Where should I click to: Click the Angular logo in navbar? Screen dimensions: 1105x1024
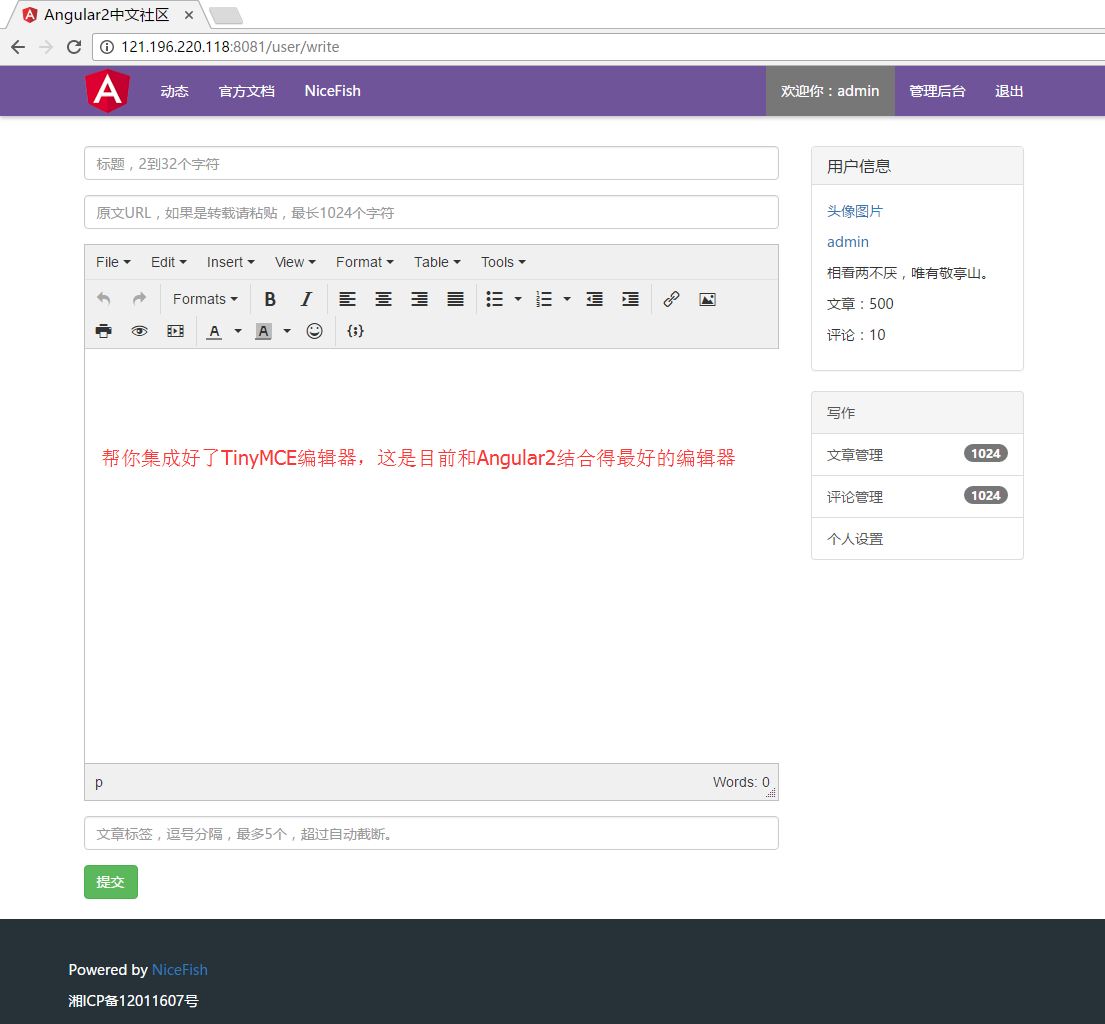tap(107, 91)
